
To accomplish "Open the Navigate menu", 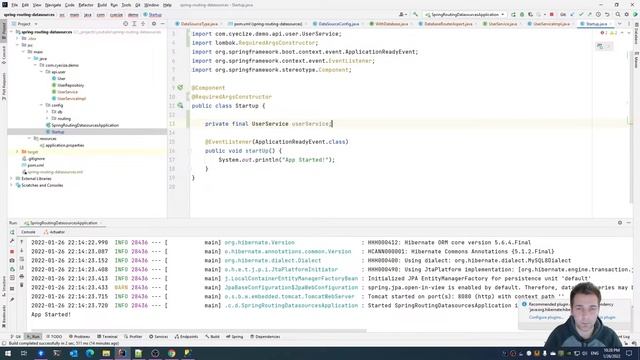I will point(53,5).
